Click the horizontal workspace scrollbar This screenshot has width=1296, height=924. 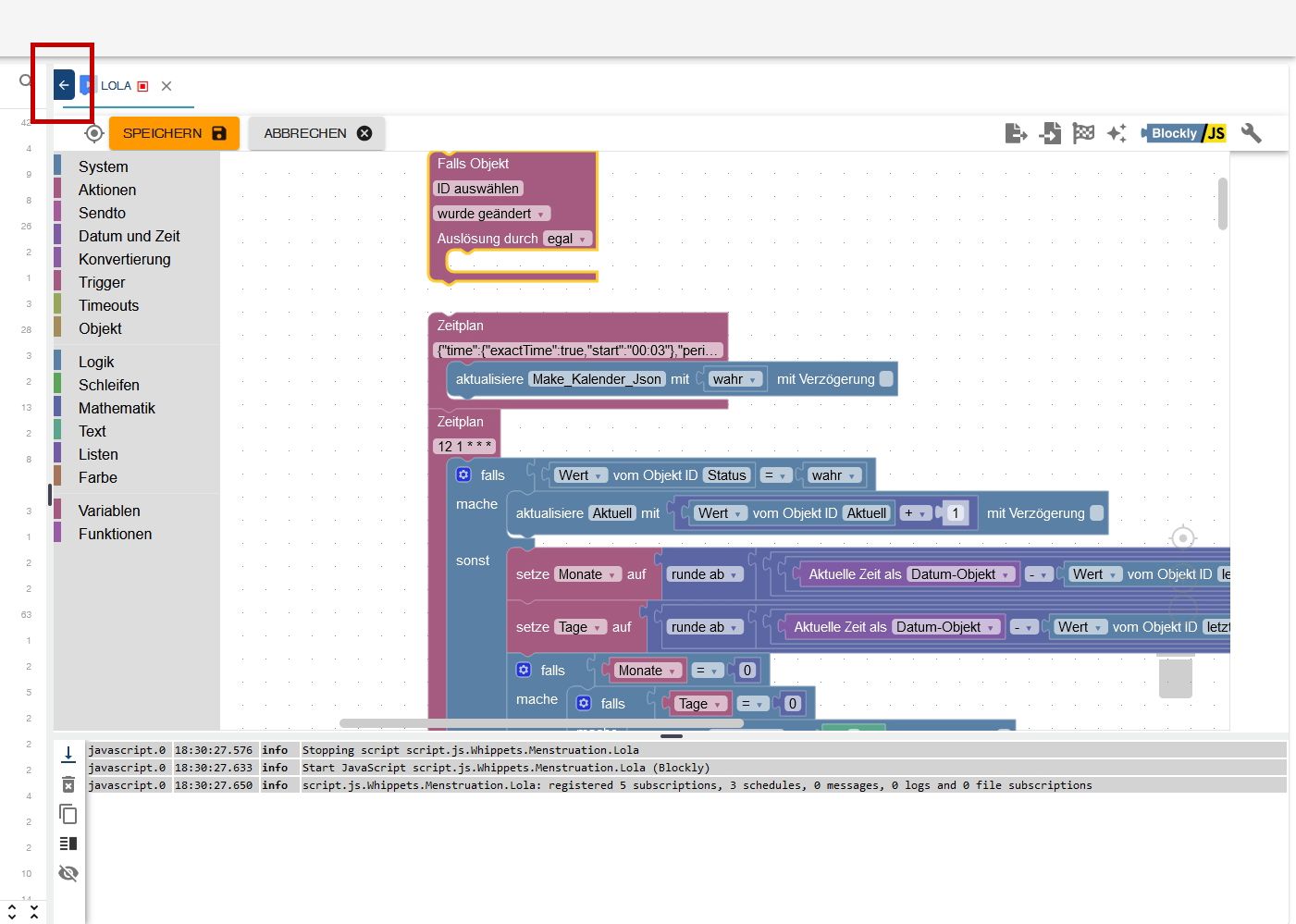tap(541, 723)
